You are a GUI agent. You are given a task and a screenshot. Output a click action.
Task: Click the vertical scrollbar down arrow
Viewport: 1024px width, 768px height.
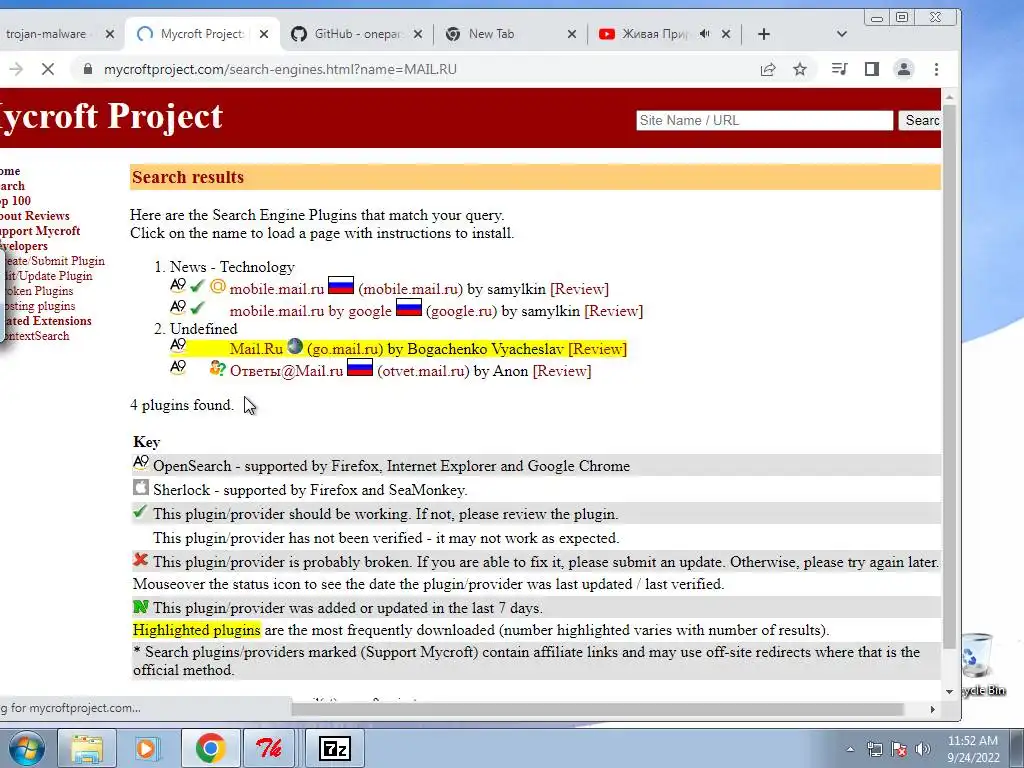(949, 692)
